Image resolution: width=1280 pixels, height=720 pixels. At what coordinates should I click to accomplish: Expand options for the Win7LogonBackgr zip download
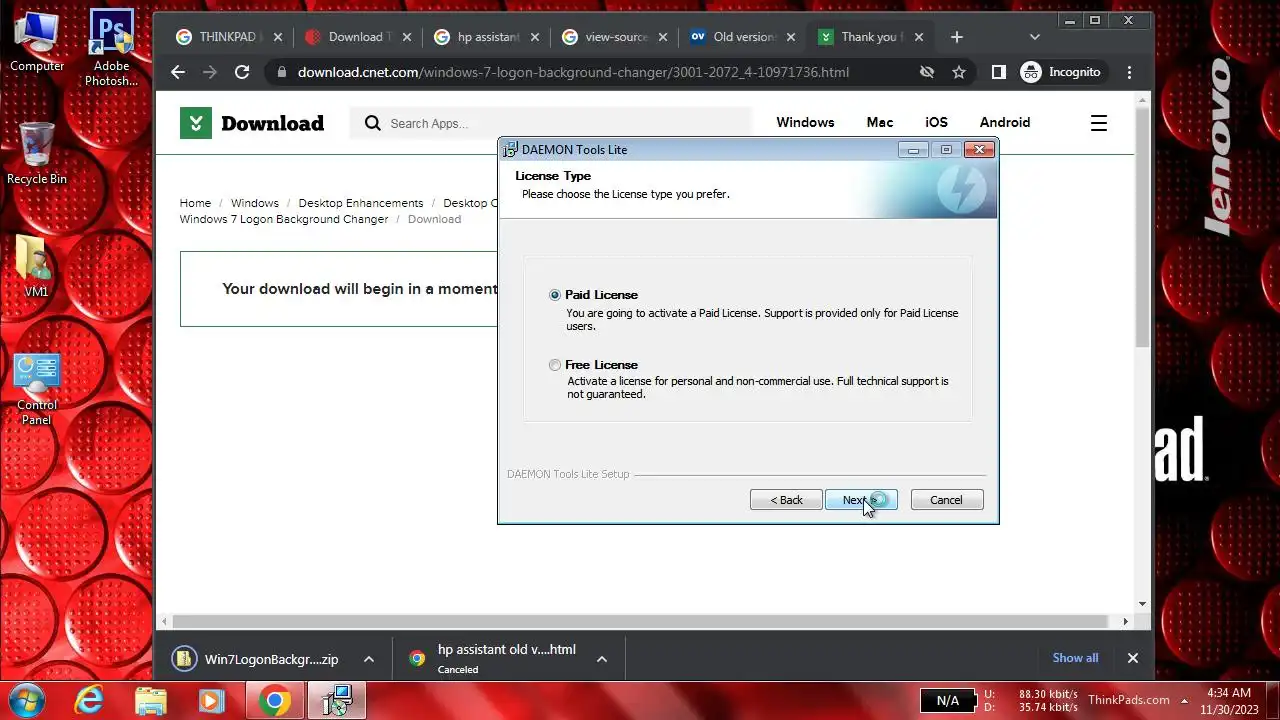pyautogui.click(x=369, y=659)
